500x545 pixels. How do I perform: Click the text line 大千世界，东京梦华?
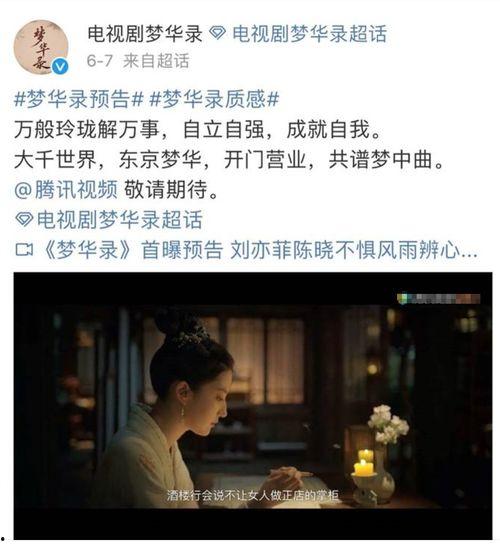pos(108,160)
